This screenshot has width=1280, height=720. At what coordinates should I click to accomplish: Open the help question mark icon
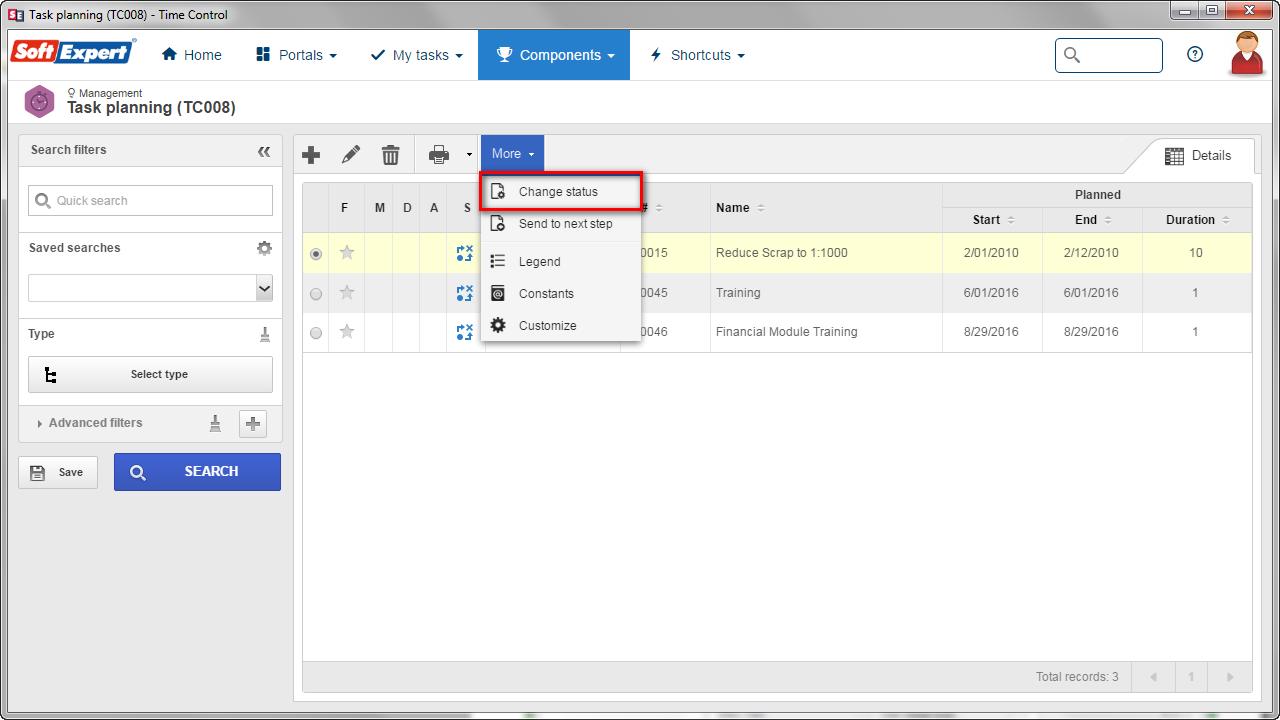coord(1195,55)
